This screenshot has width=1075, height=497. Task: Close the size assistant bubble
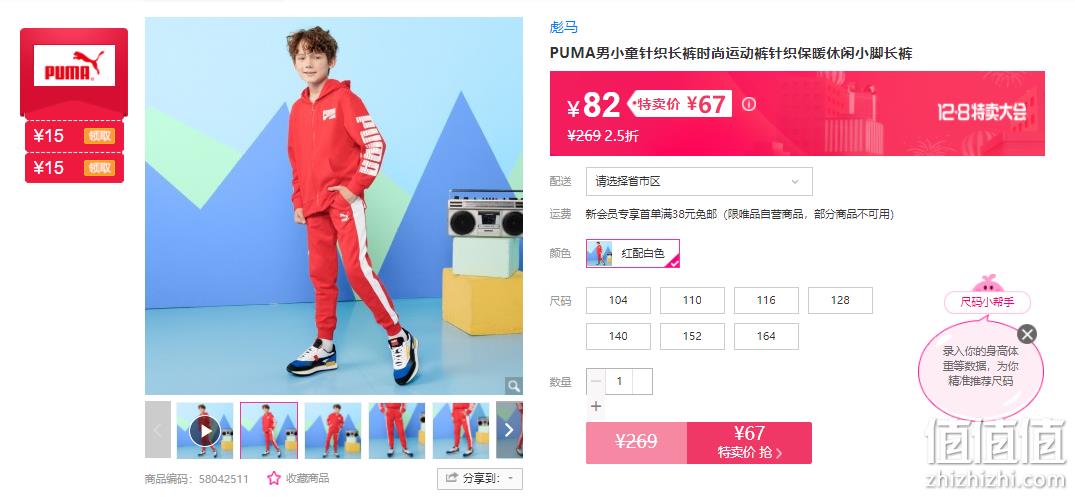click(x=1026, y=335)
